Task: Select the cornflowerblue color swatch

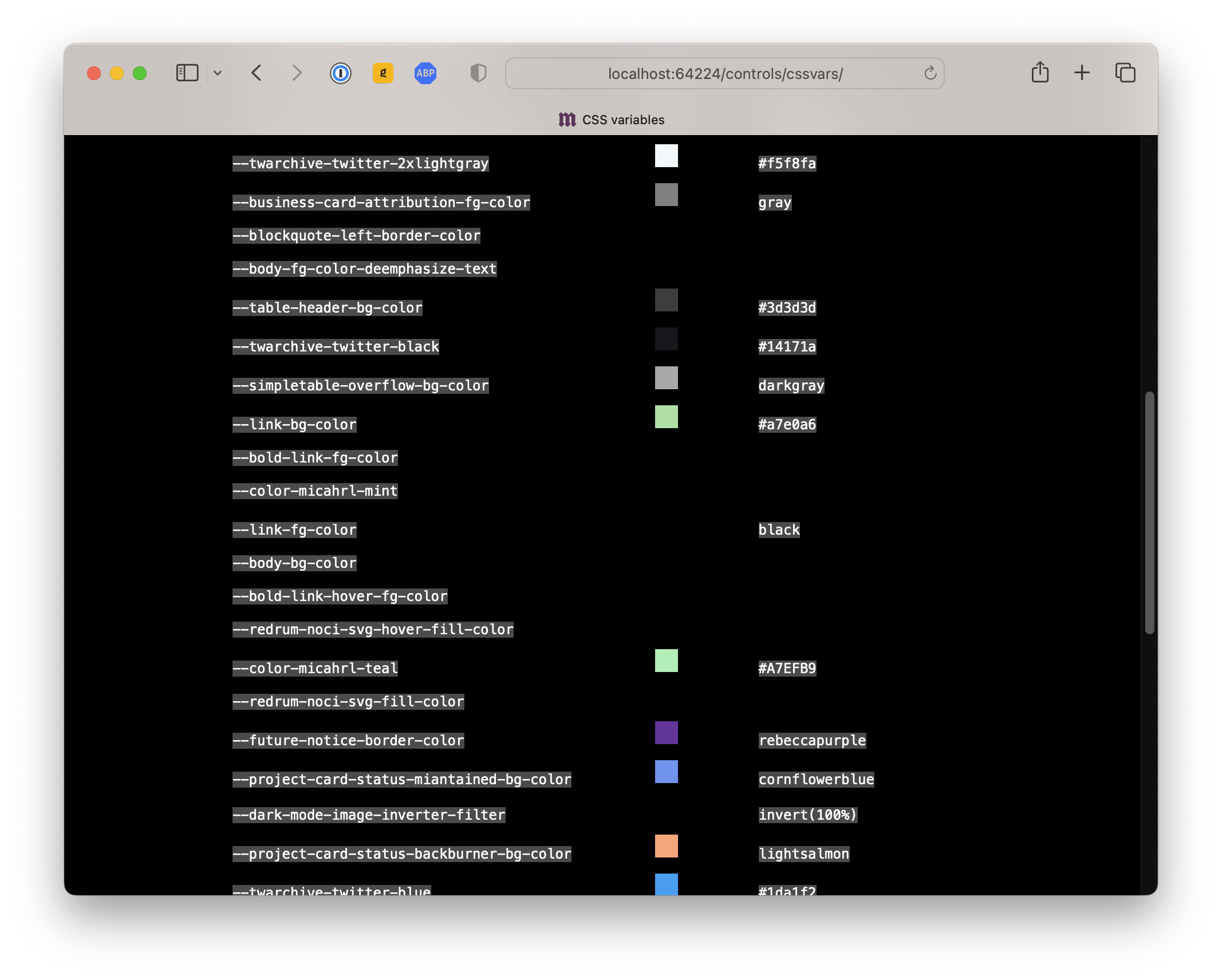Action: pyautogui.click(x=666, y=772)
